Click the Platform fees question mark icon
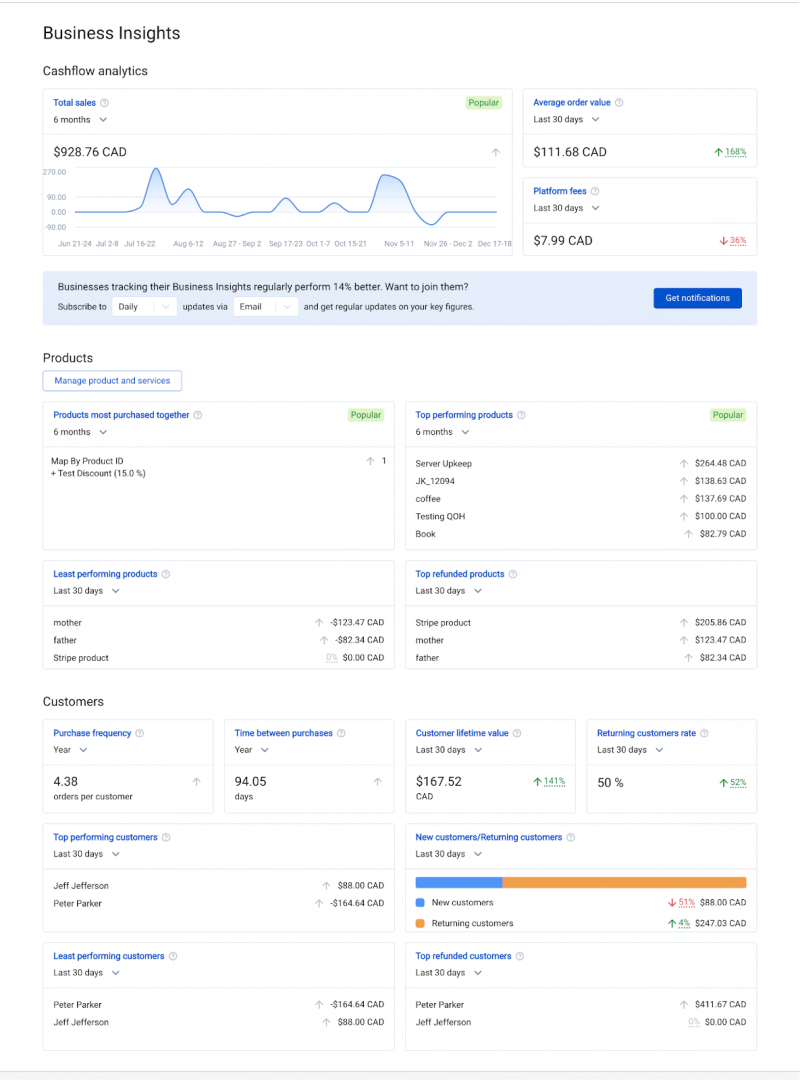Screen dimensions: 800x1080 point(596,191)
